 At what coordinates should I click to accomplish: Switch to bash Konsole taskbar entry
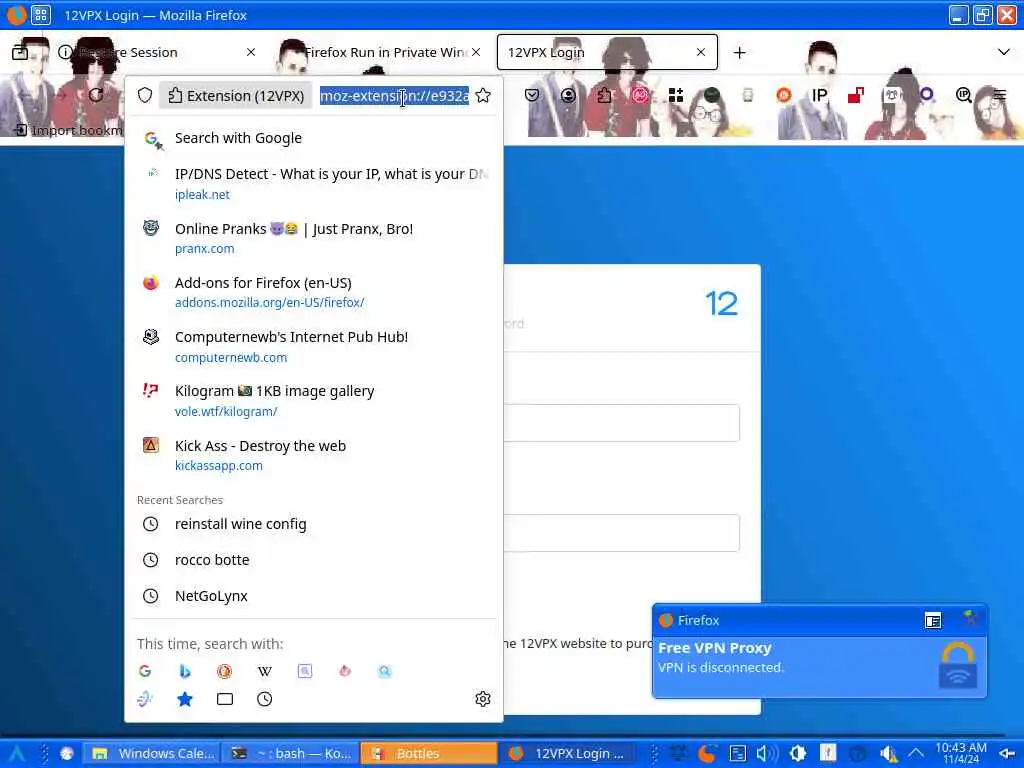[291, 754]
